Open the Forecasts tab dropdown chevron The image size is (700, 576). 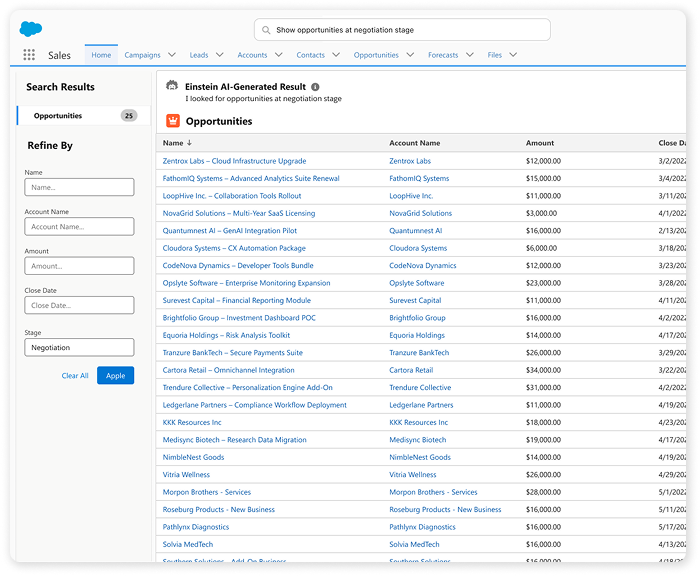click(470, 55)
